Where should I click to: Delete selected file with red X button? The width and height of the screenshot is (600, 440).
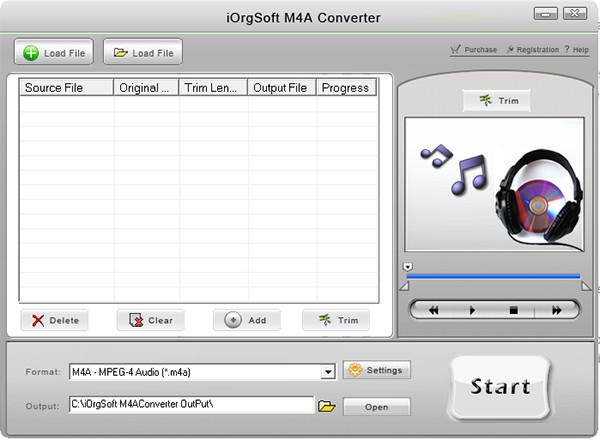click(55, 320)
